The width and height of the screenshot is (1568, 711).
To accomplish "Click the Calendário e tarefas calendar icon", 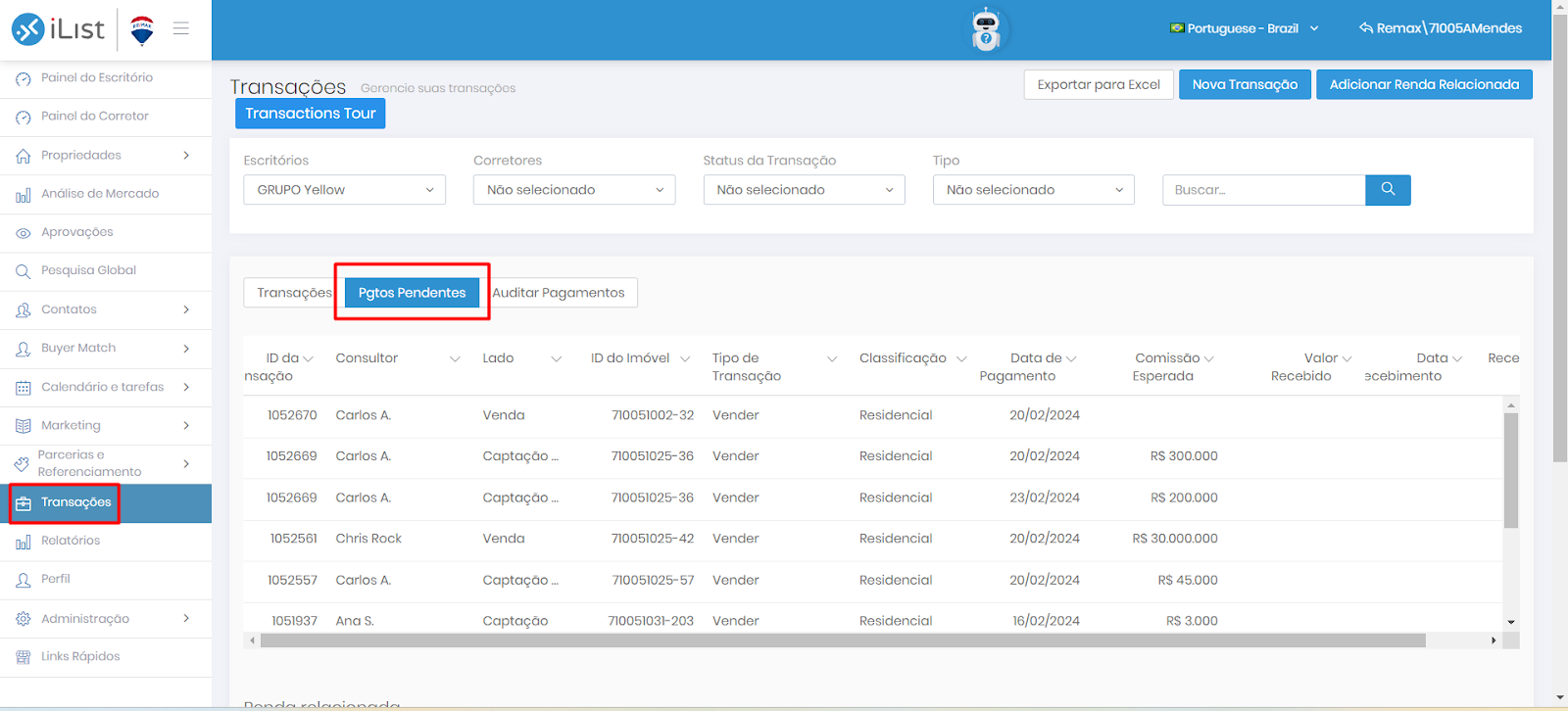I will point(24,388).
